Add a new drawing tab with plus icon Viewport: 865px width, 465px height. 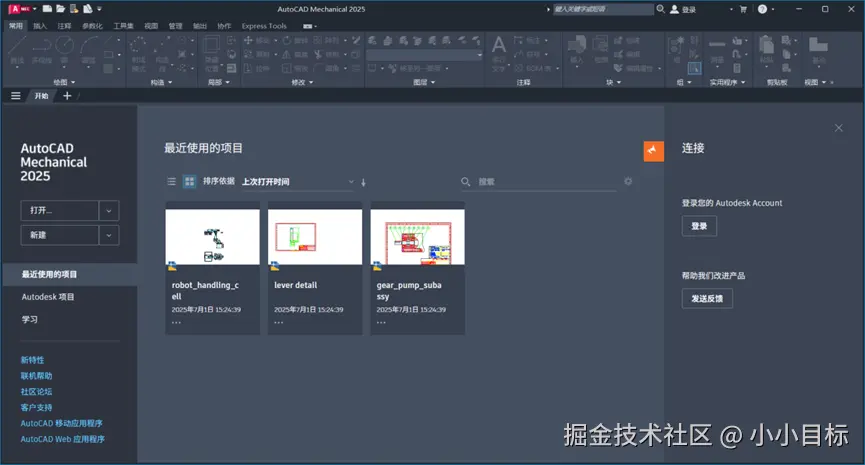click(67, 96)
